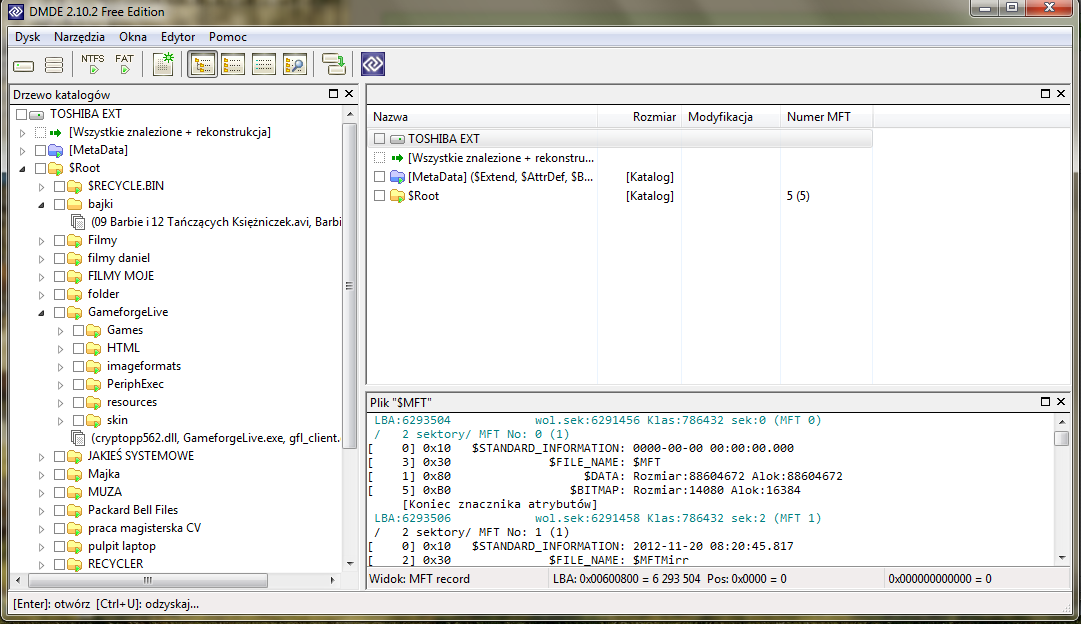
Task: Expand the FILMY MOJE tree node
Action: click(41, 276)
